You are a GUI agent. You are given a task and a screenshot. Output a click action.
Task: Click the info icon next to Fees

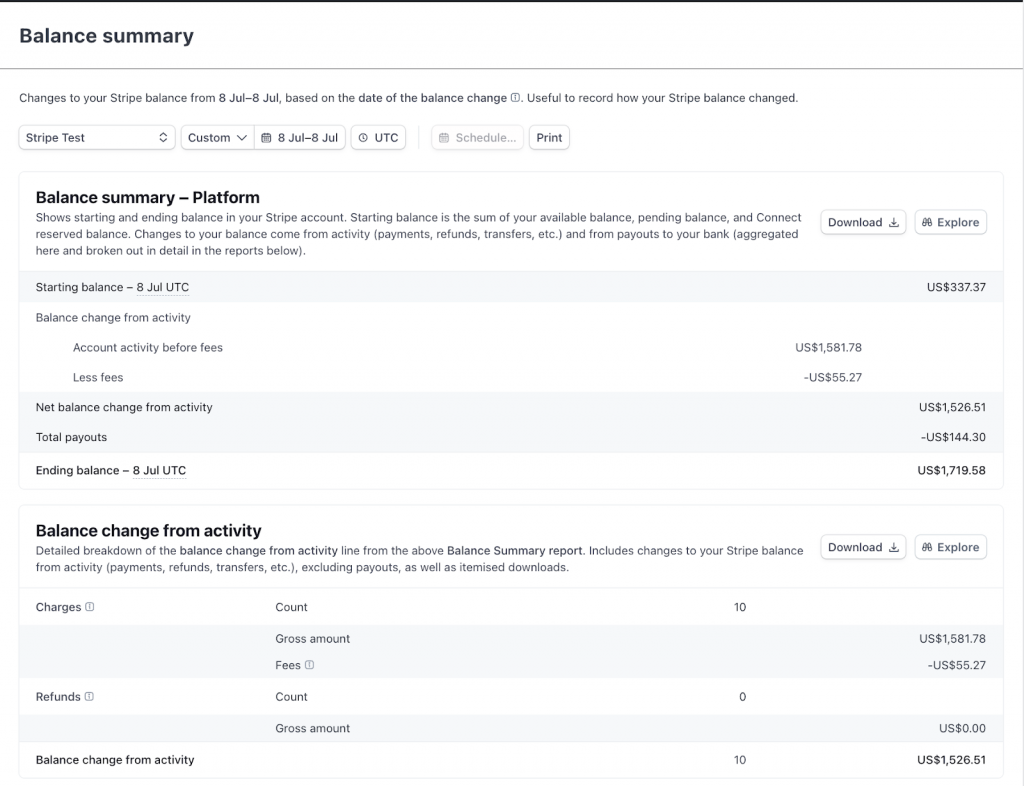click(x=309, y=665)
